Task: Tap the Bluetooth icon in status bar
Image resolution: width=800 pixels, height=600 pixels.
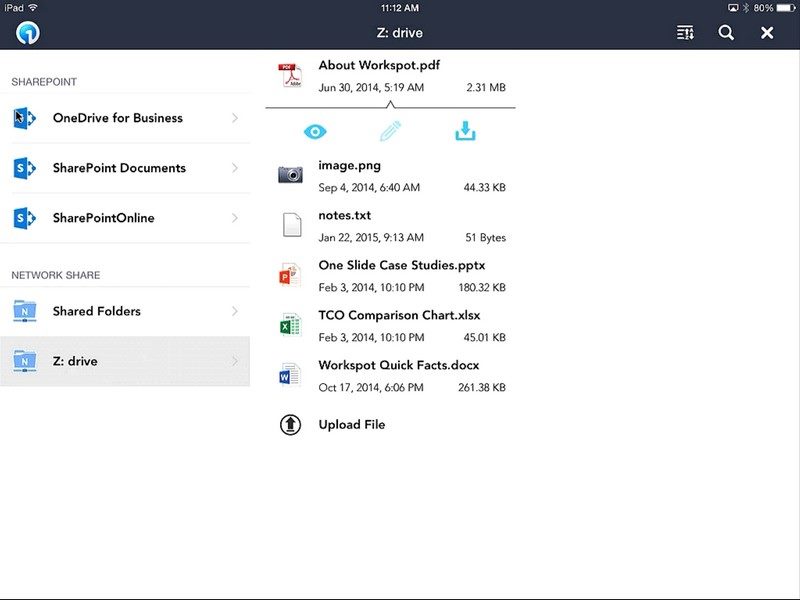Action: pyautogui.click(x=745, y=8)
